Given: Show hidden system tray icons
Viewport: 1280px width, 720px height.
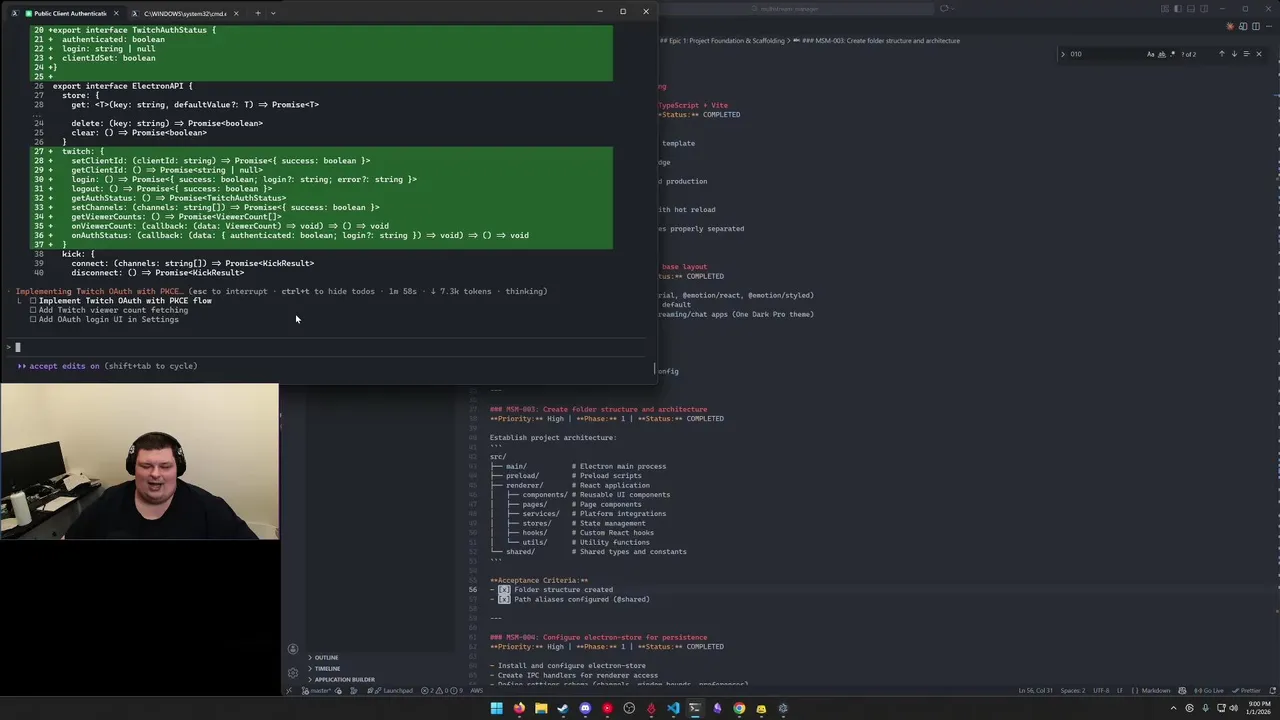Looking at the screenshot, I should tap(1173, 708).
